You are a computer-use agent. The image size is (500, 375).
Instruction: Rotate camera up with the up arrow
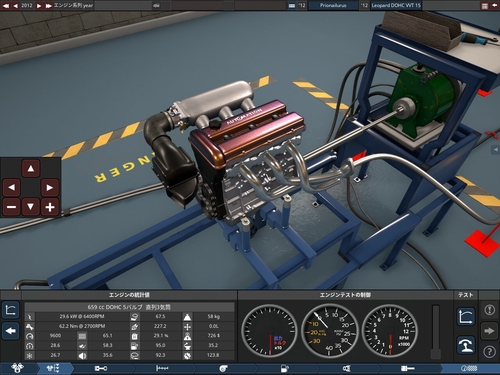pyautogui.click(x=31, y=168)
